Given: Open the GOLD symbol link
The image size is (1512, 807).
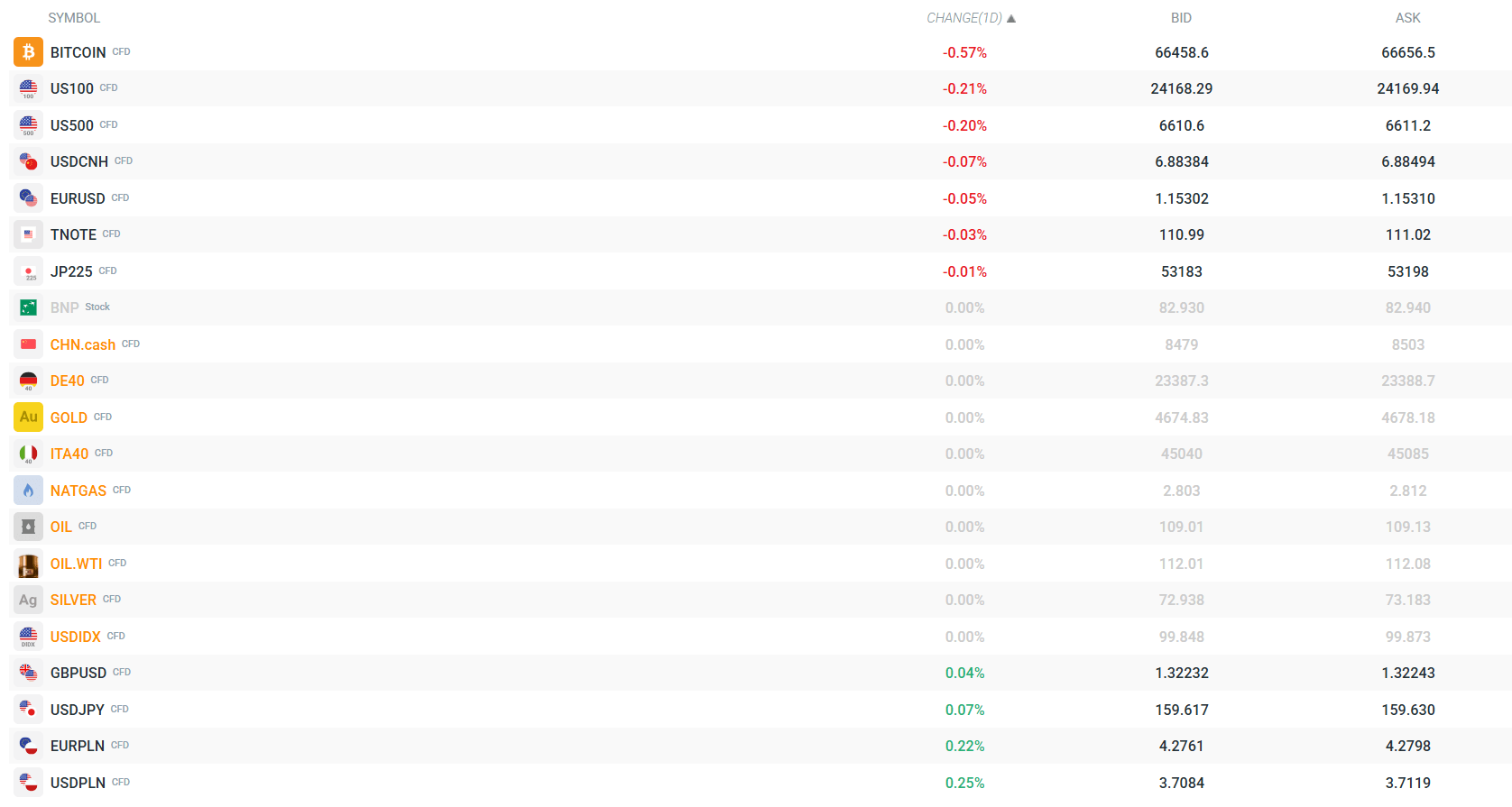Looking at the screenshot, I should pos(69,417).
